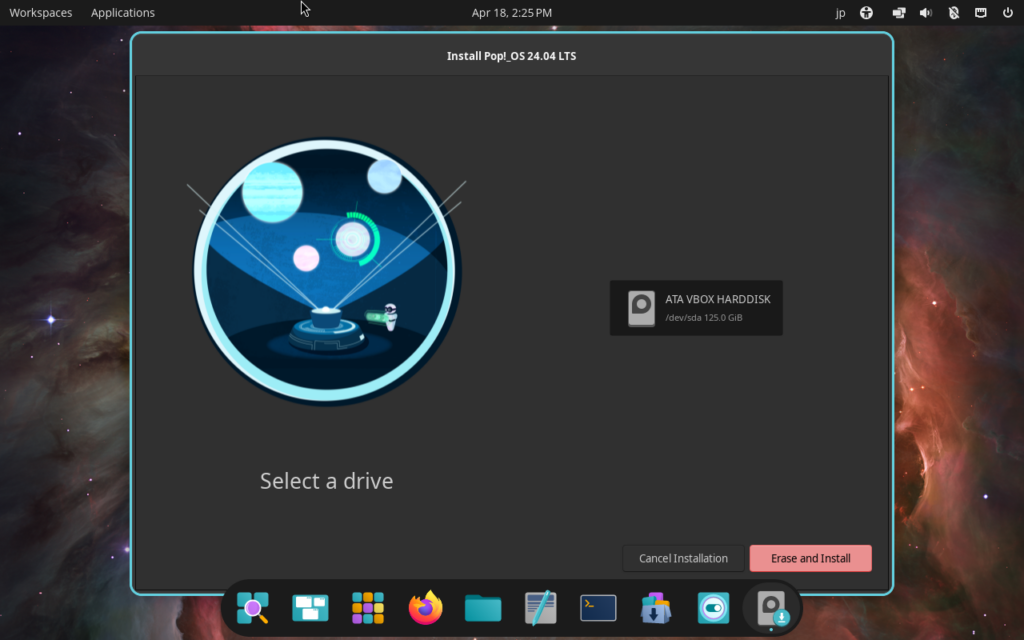Image resolution: width=1024 pixels, height=640 pixels.
Task: Click the Erase and Install button
Action: [x=810, y=558]
